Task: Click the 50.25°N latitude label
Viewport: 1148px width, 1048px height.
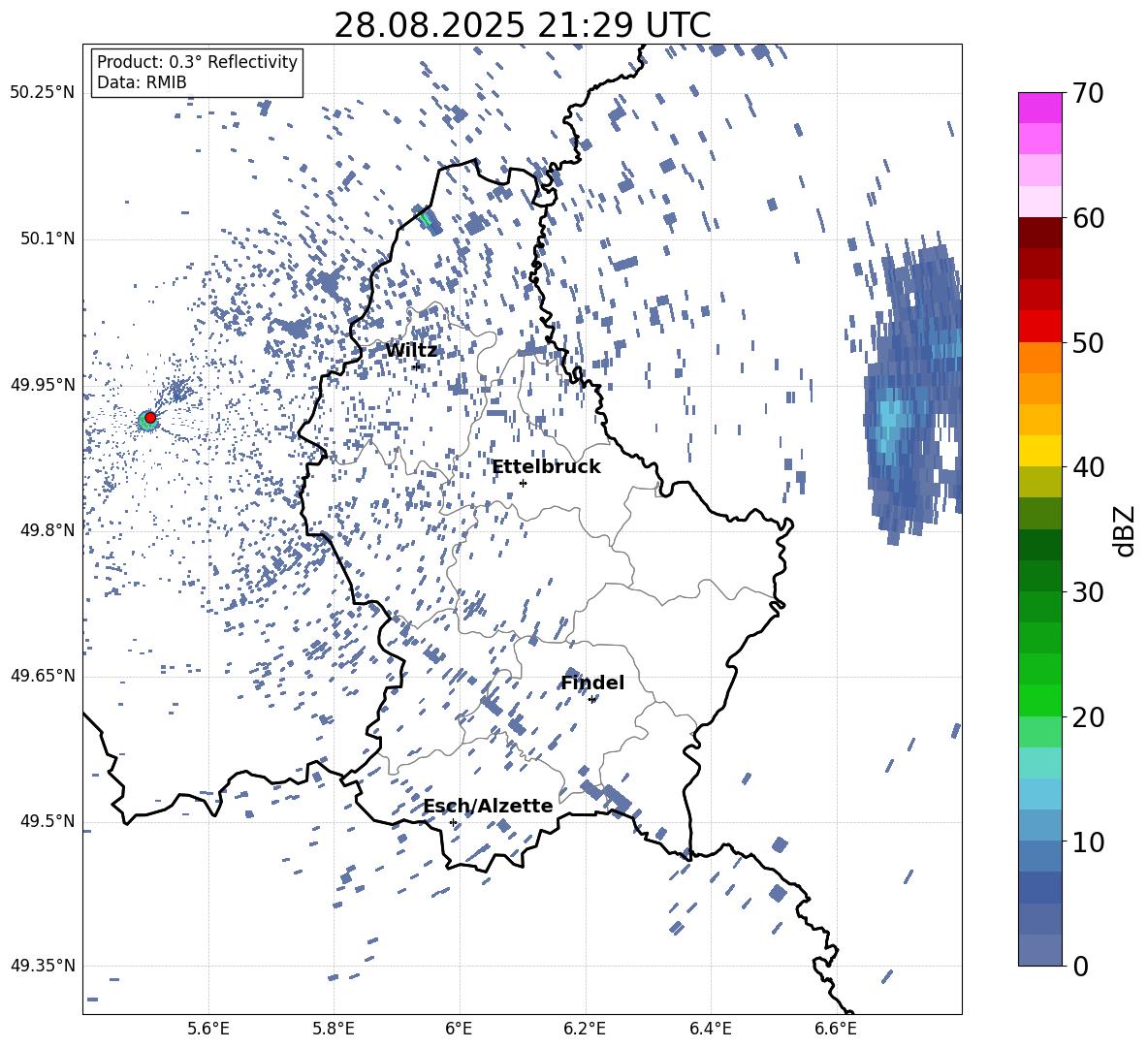Action: coord(43,92)
